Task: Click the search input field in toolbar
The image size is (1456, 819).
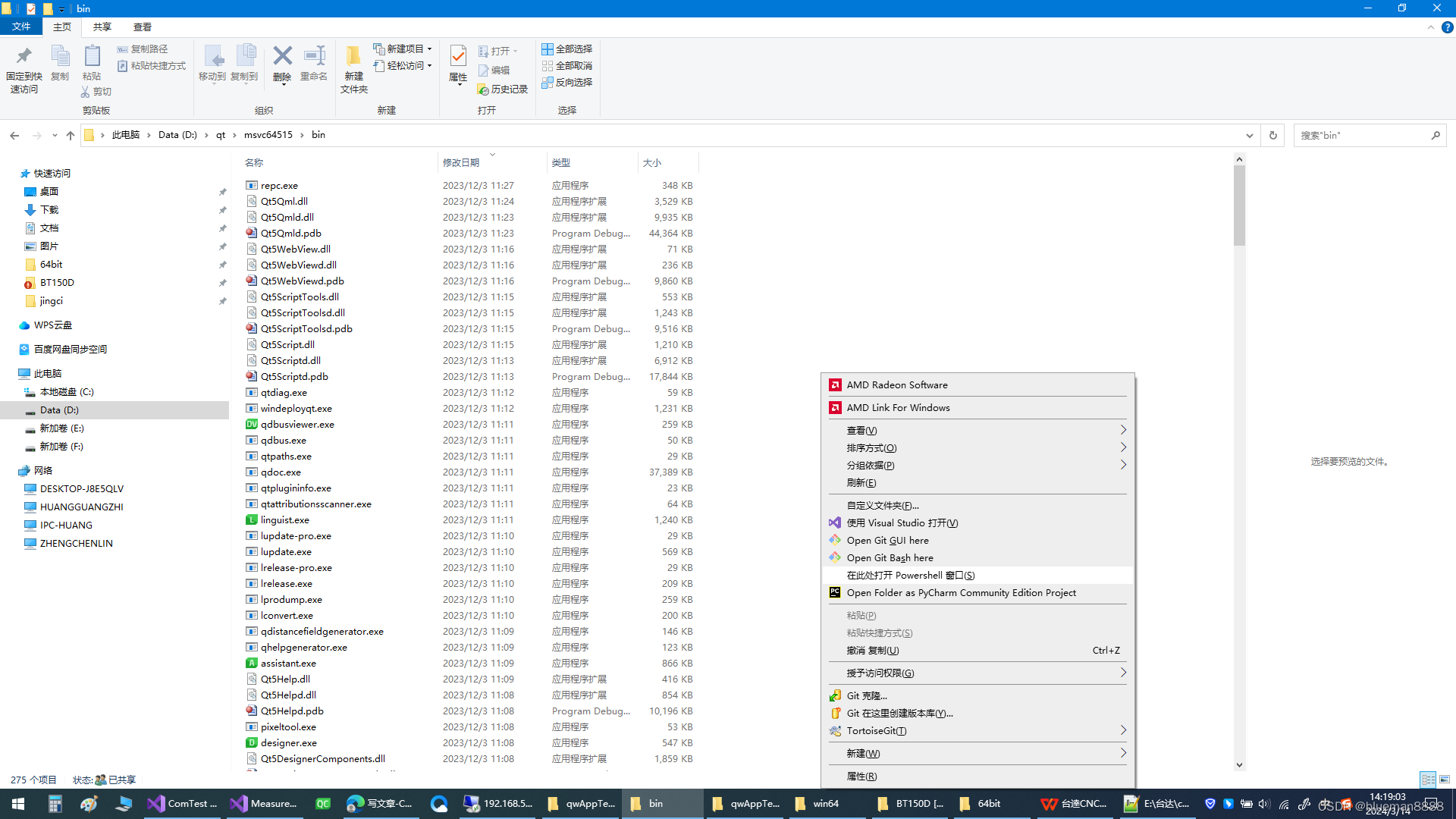Action: 1365,135
